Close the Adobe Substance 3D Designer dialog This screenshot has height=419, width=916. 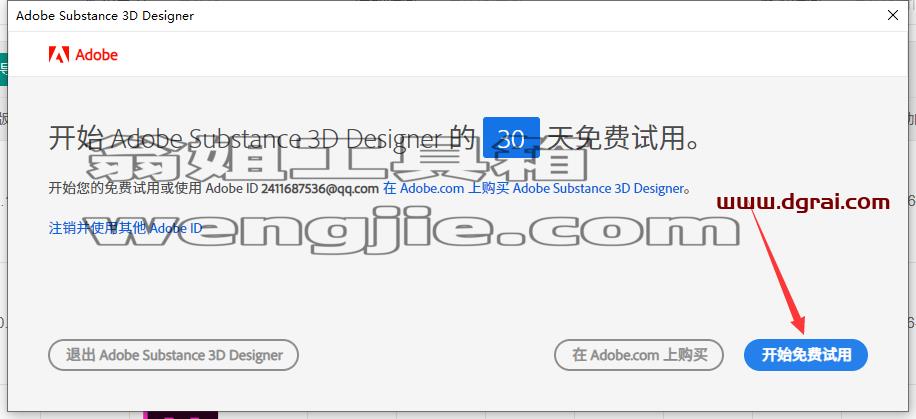click(x=893, y=15)
